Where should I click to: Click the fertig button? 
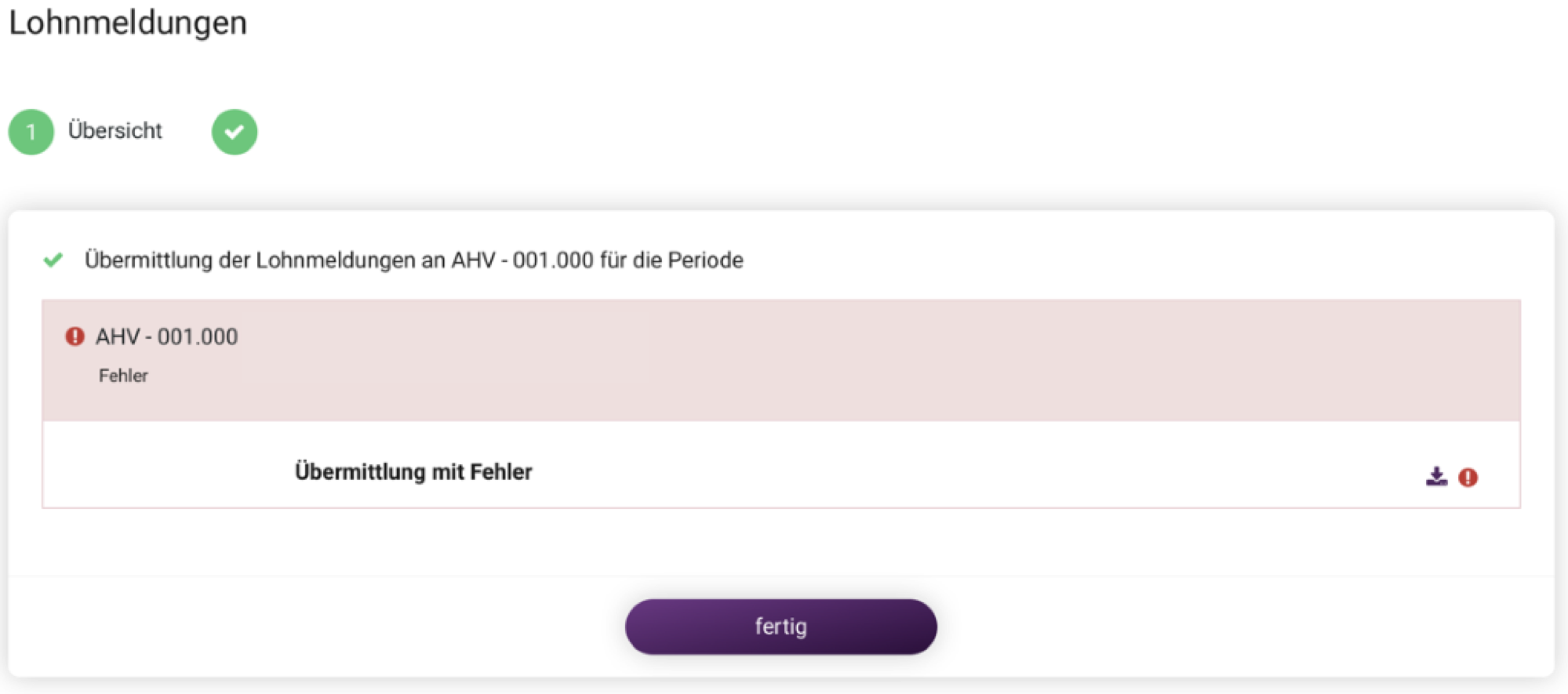coord(780,627)
